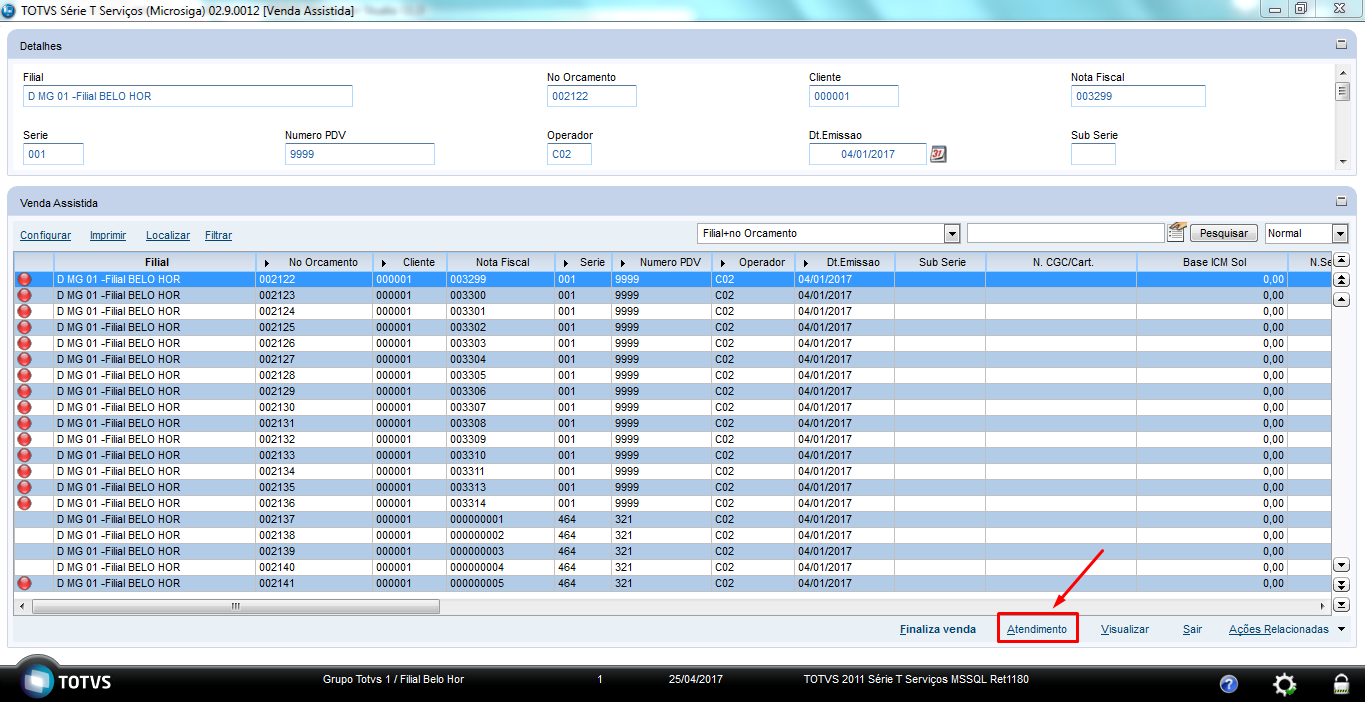The width and height of the screenshot is (1365, 702).
Task: Click the N. CGC/Cart. column header
Action: [1061, 262]
